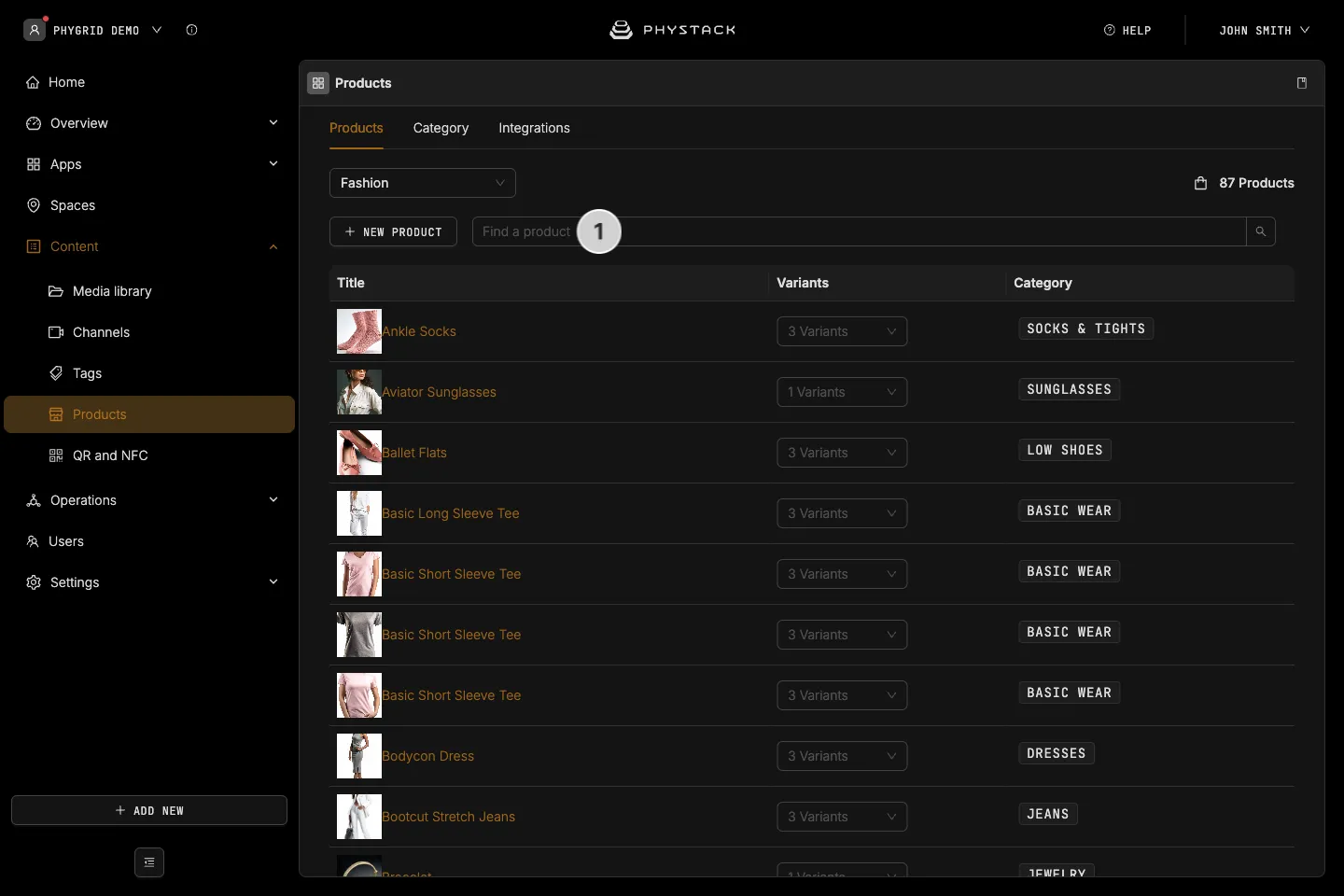This screenshot has height=896, width=1344.
Task: Focus the Find a product search field
Action: coord(860,231)
